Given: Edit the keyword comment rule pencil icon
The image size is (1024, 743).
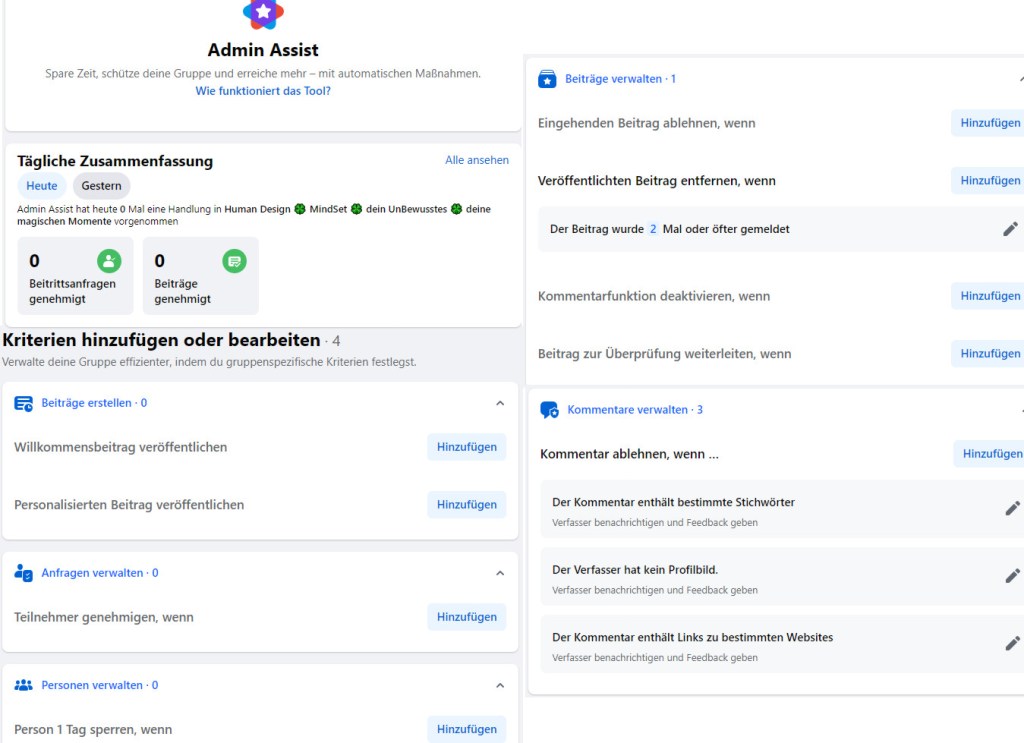Looking at the screenshot, I should point(1012,508).
